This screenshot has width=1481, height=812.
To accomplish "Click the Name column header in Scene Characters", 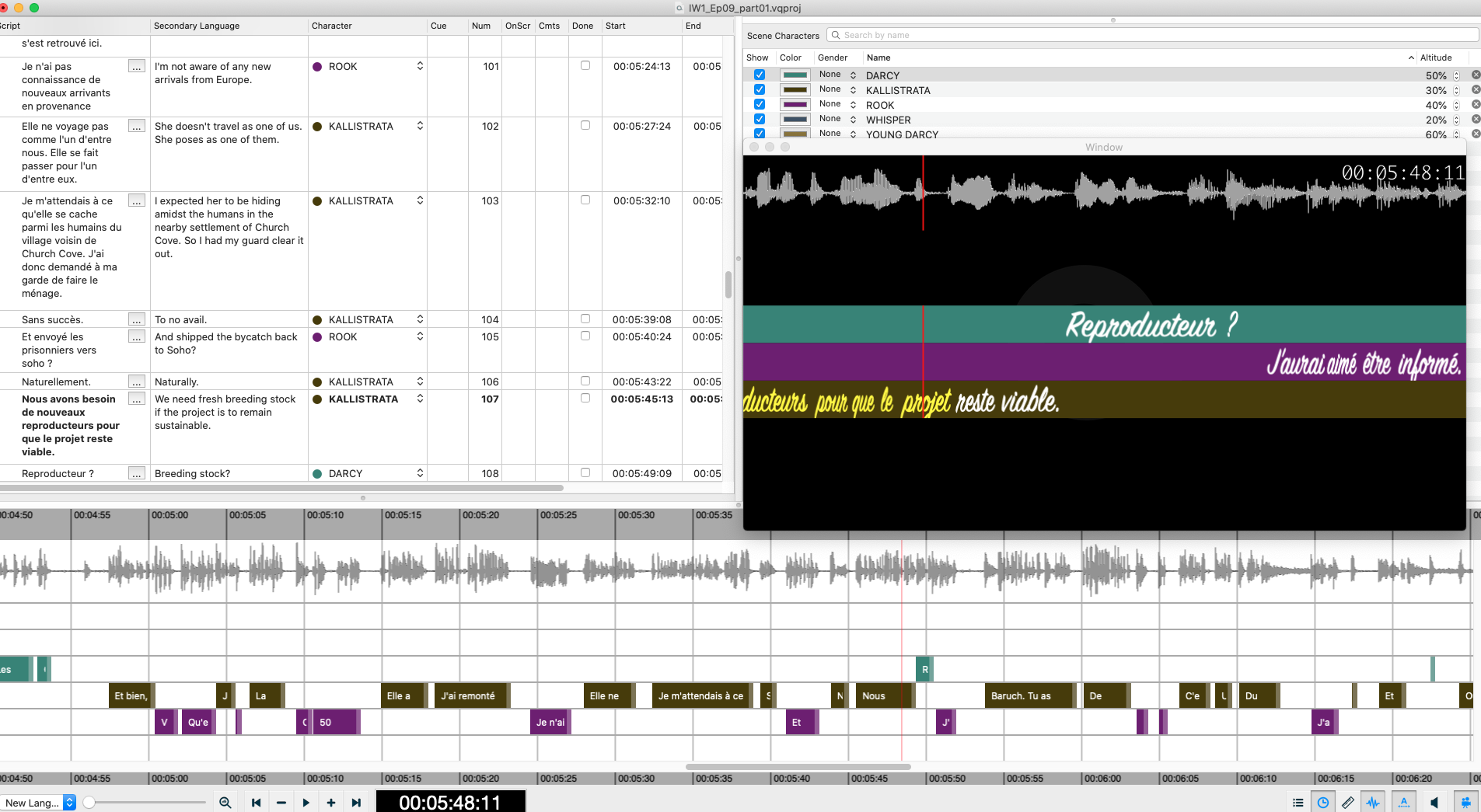I will tap(878, 58).
